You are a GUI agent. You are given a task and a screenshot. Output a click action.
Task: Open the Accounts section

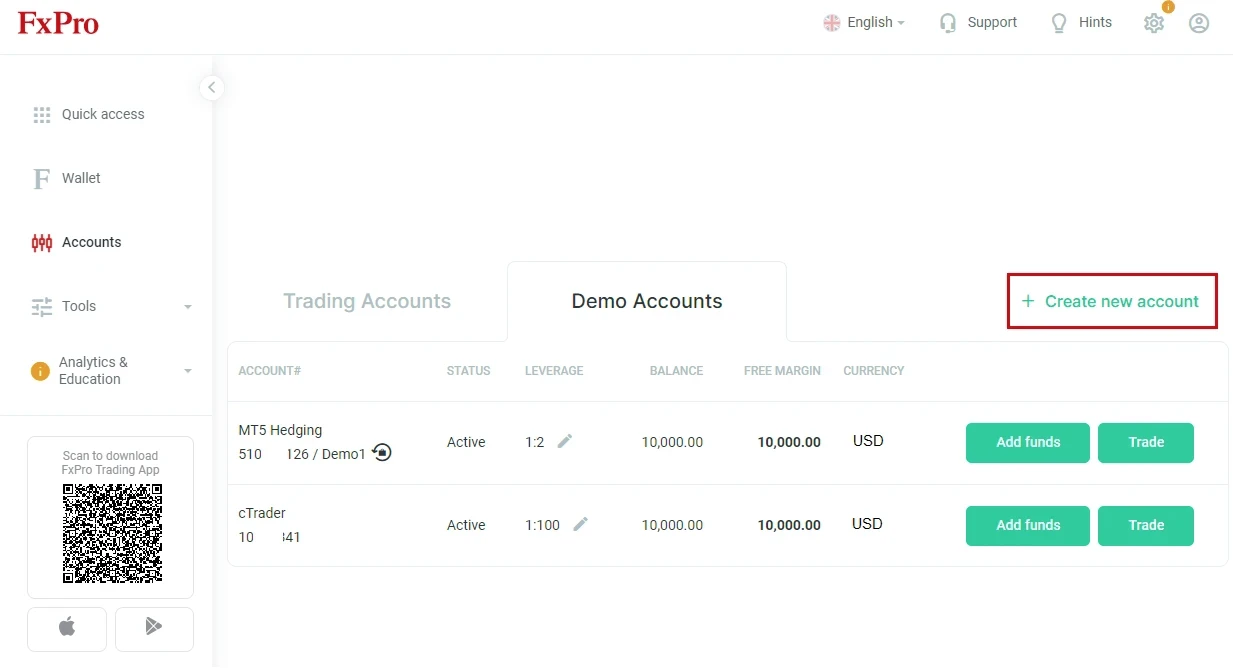[91, 242]
